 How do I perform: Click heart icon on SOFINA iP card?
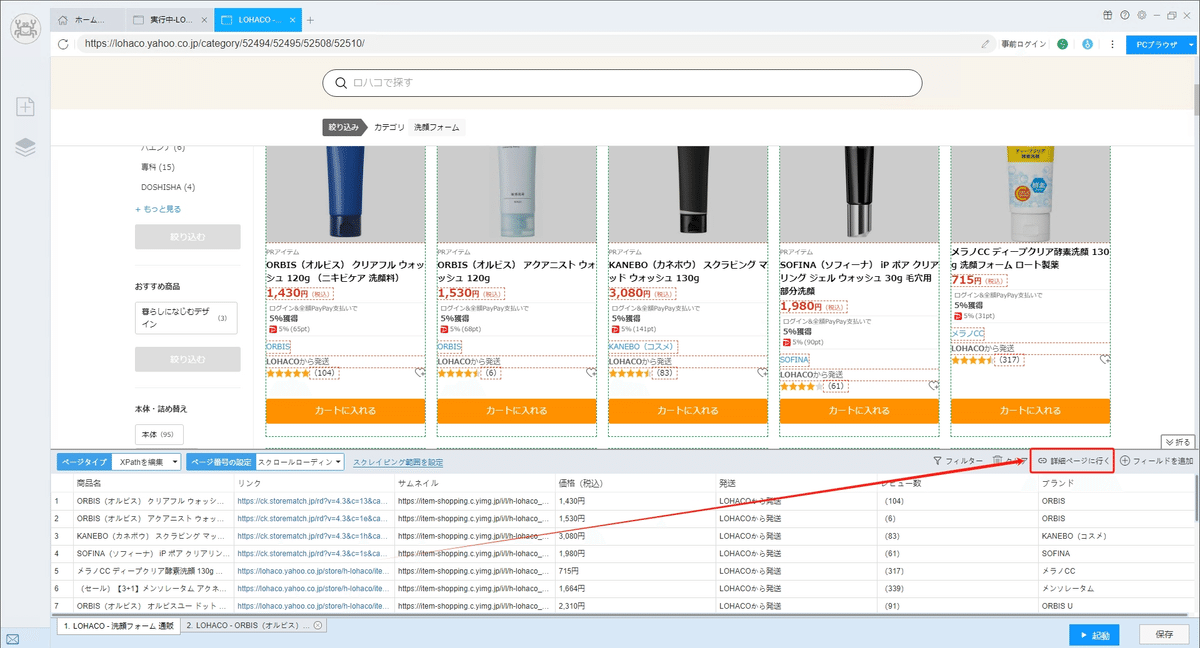click(934, 386)
